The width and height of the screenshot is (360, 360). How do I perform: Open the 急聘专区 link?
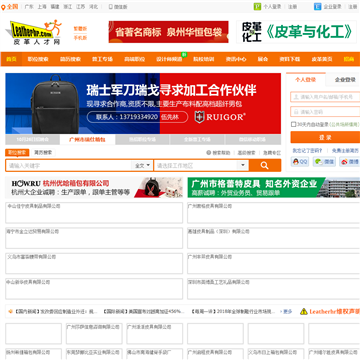(272, 153)
